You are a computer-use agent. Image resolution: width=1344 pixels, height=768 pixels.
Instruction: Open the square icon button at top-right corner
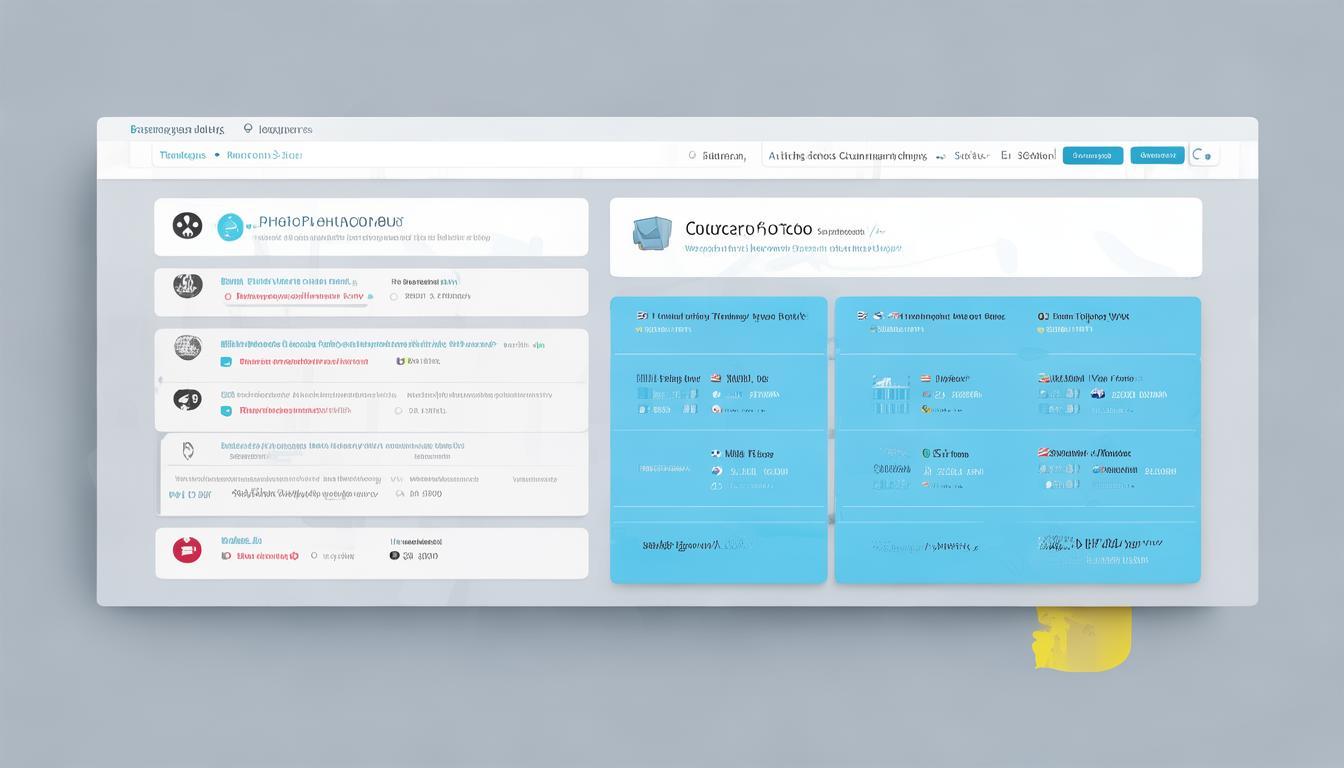click(x=1204, y=155)
